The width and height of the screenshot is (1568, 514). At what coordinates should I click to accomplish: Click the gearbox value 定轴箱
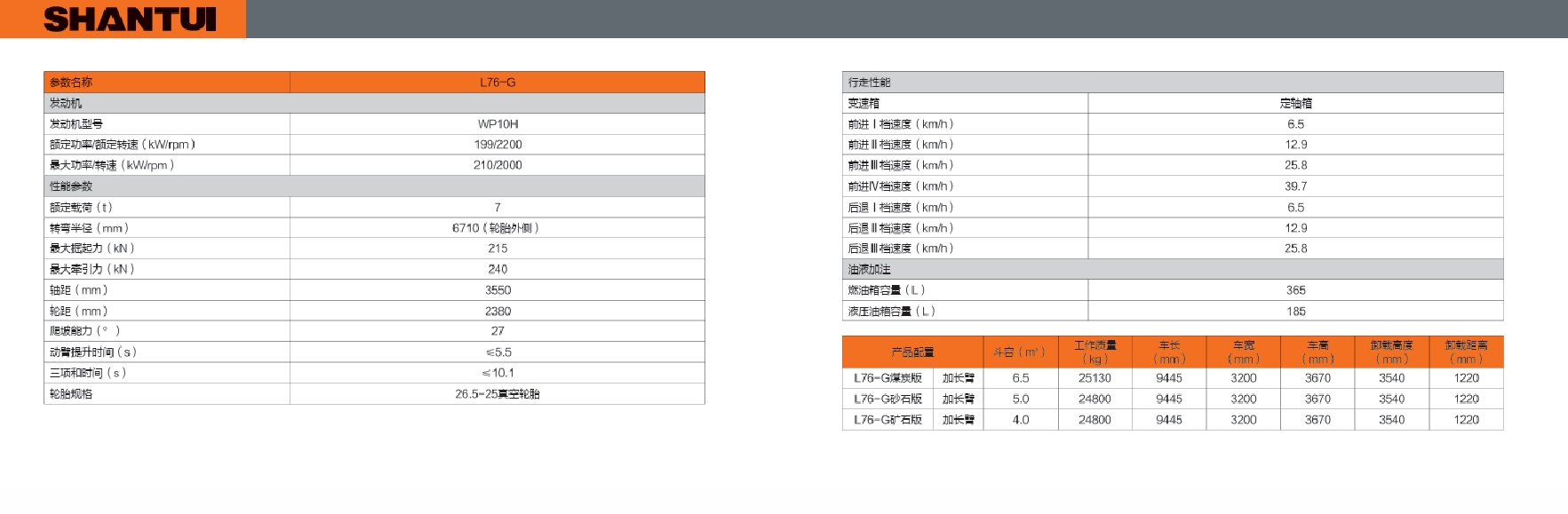tap(1296, 103)
